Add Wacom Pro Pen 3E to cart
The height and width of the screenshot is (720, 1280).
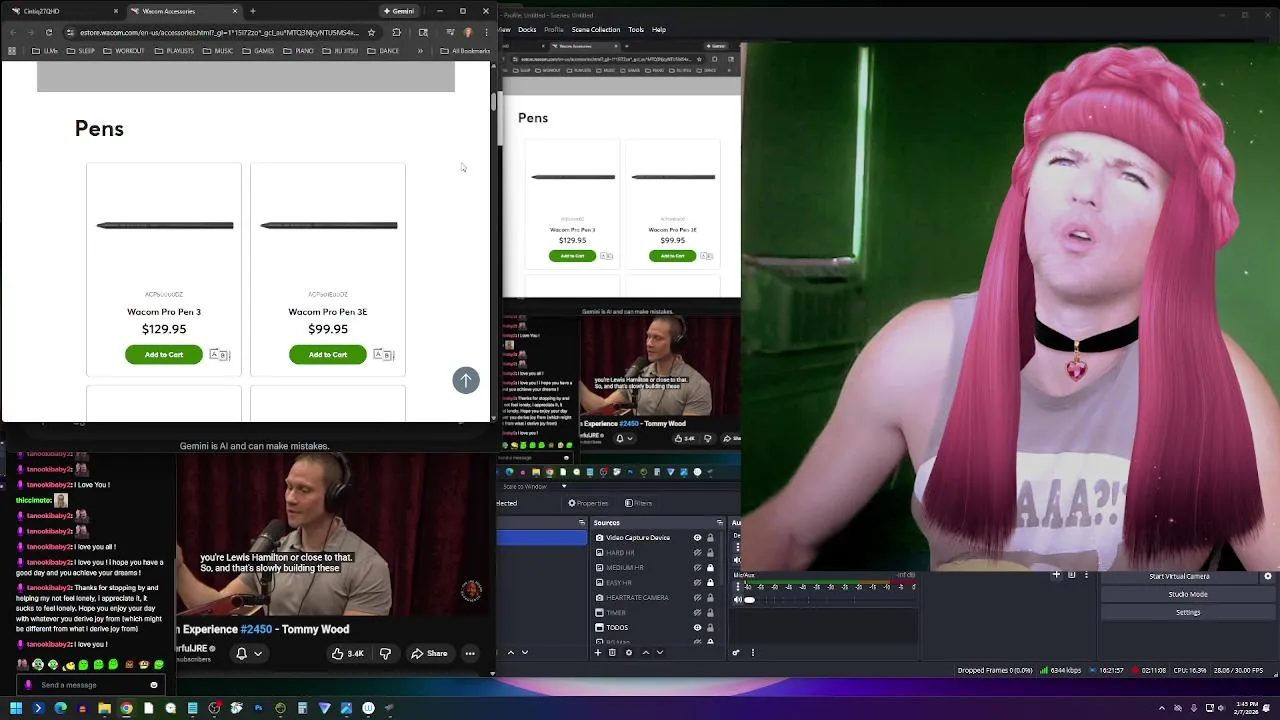[x=328, y=355]
